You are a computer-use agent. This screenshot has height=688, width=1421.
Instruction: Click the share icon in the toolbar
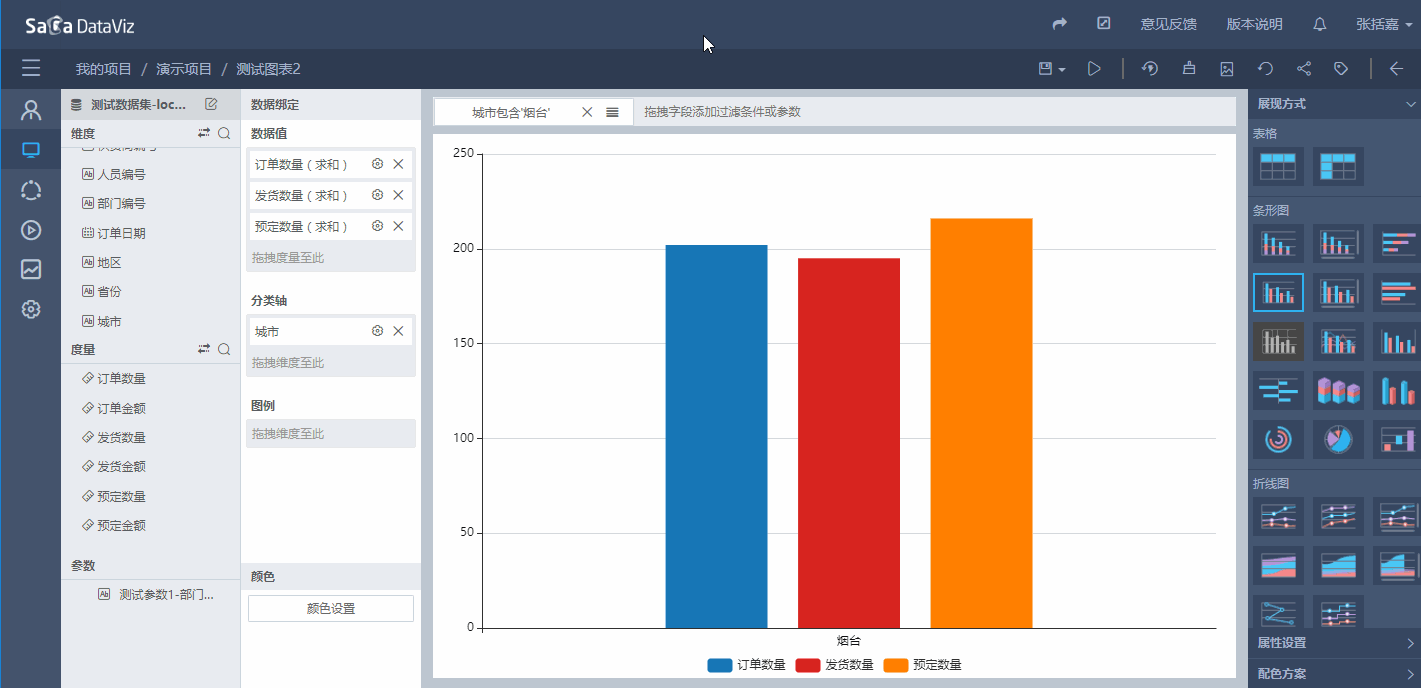pos(1304,69)
